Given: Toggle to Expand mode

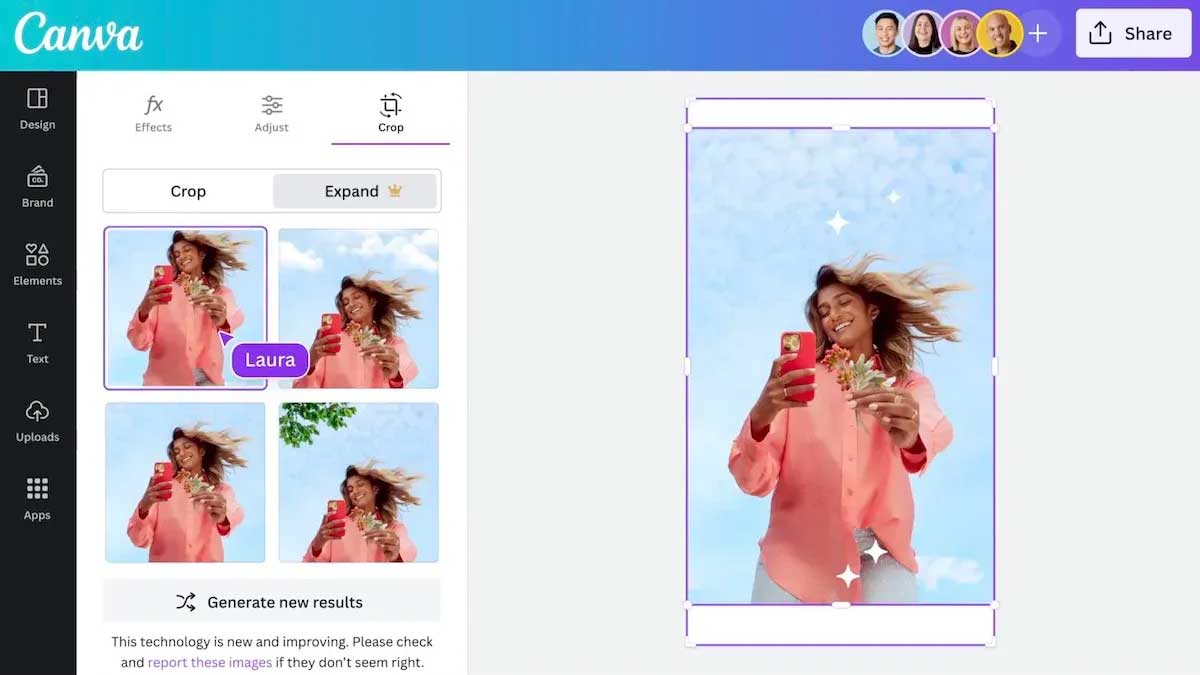Looking at the screenshot, I should pyautogui.click(x=355, y=191).
